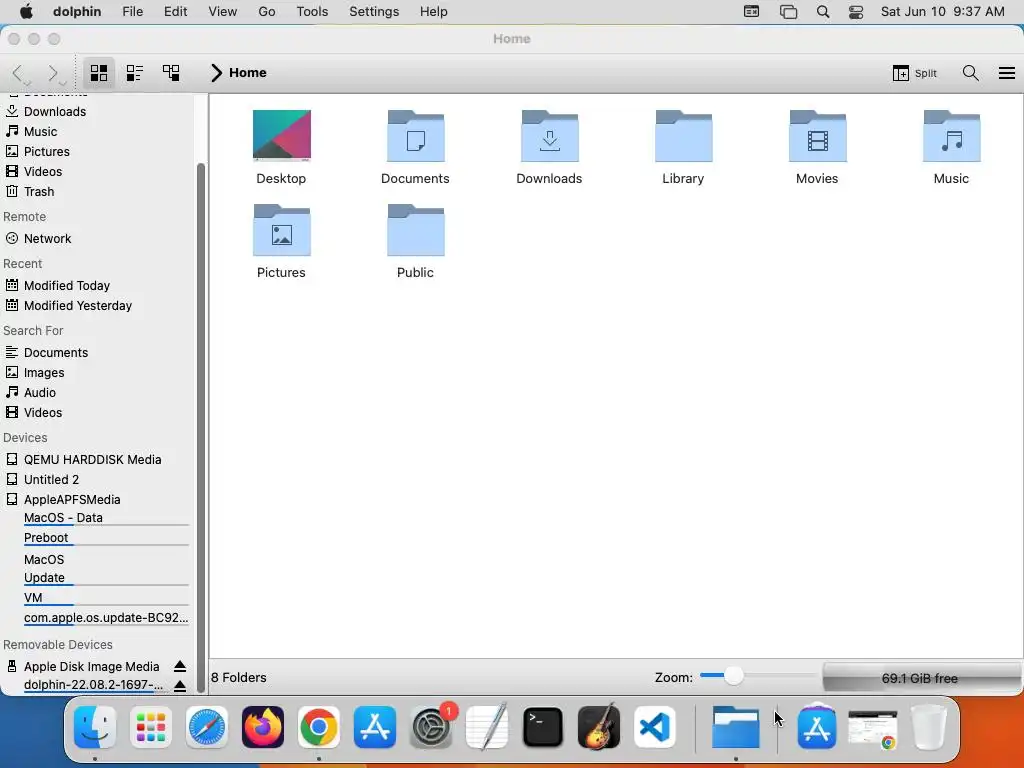
Task: Select the Pictures folder icon
Action: [x=281, y=229]
